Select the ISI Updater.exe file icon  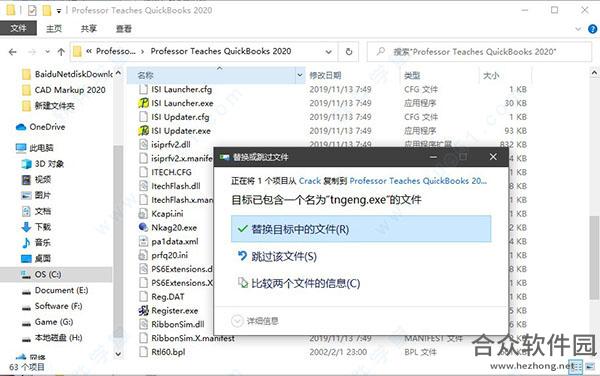pyautogui.click(x=143, y=131)
